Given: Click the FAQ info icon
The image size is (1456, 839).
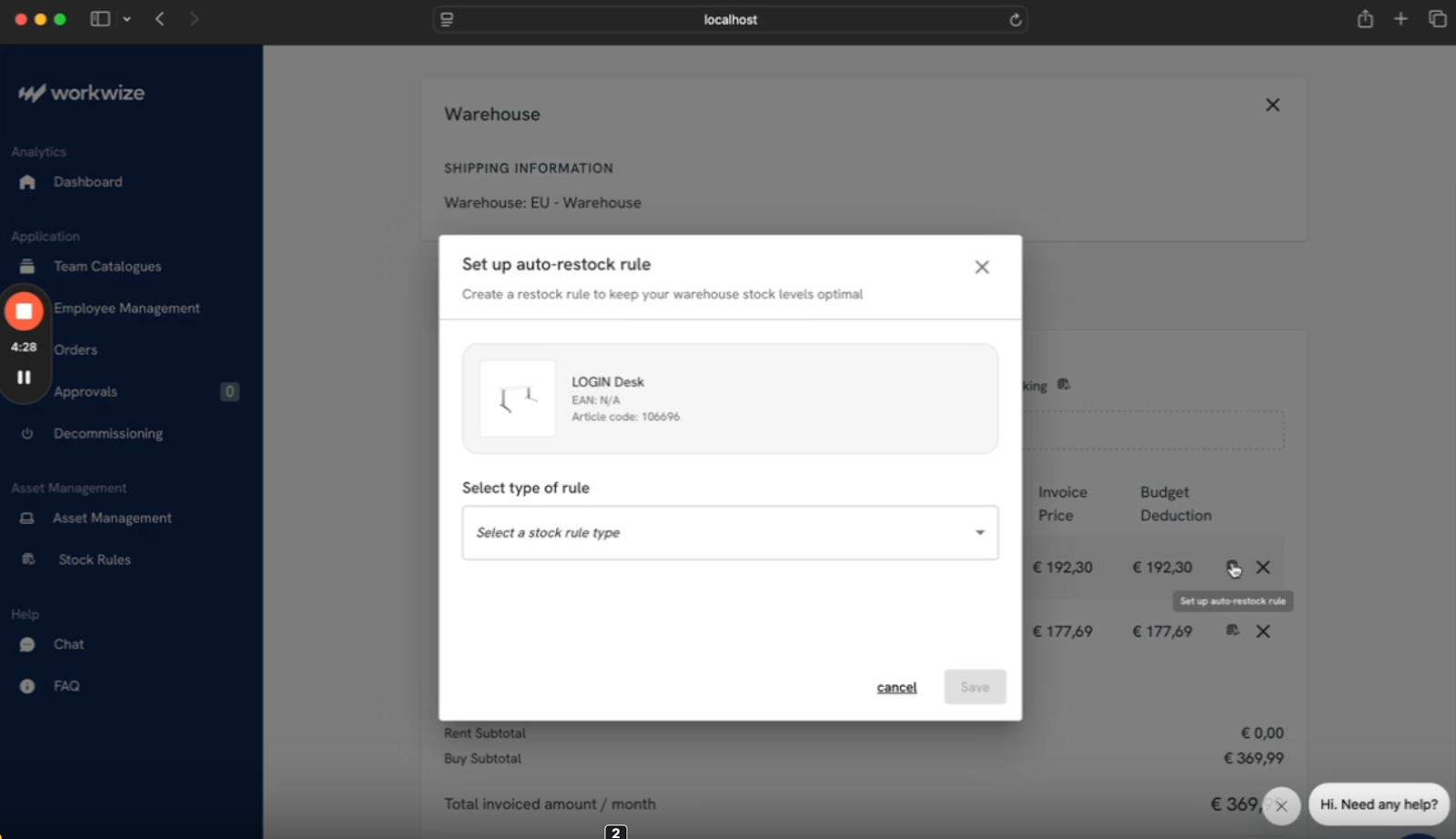Looking at the screenshot, I should click(27, 686).
